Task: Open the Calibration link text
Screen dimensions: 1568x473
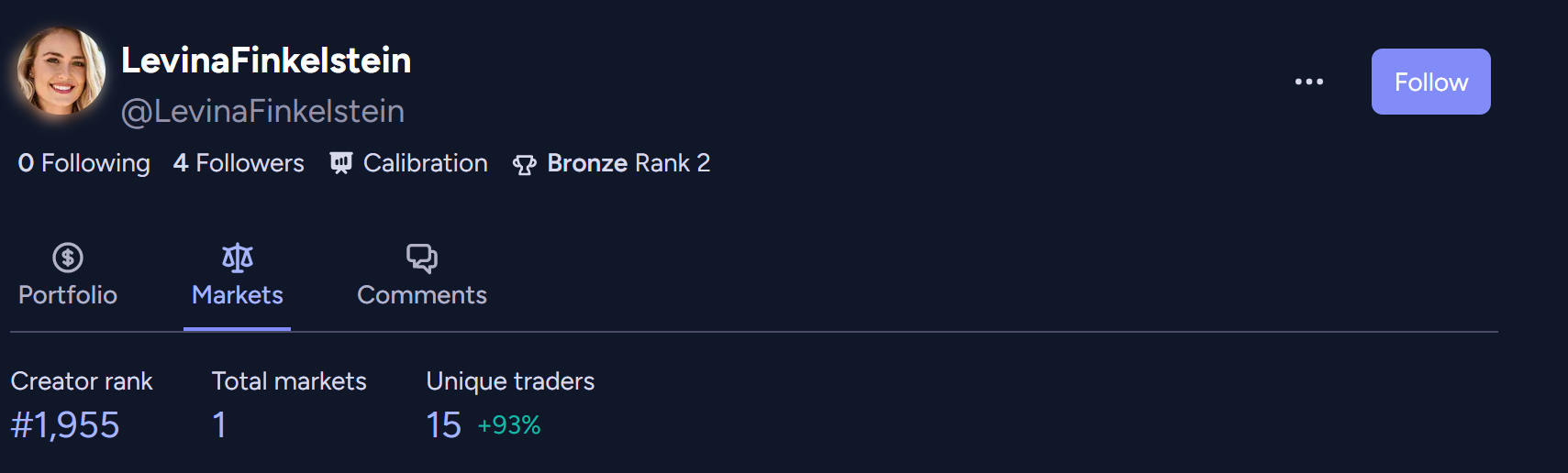Action: [426, 163]
